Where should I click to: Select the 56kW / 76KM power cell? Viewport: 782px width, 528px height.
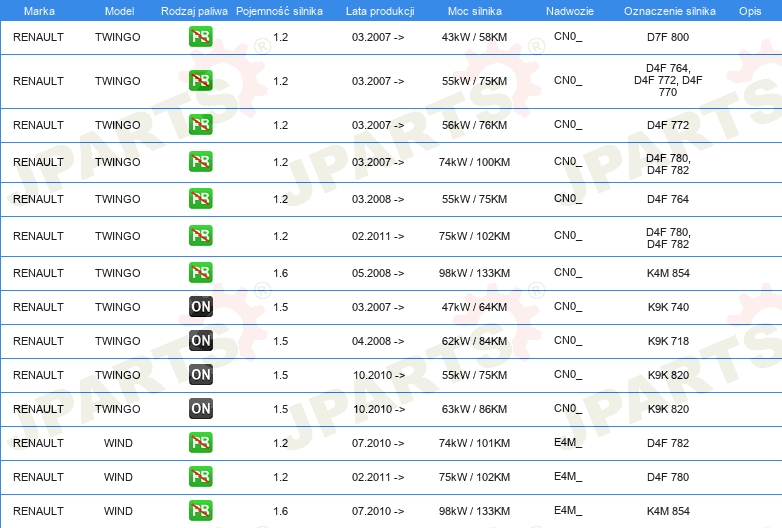[x=474, y=125]
